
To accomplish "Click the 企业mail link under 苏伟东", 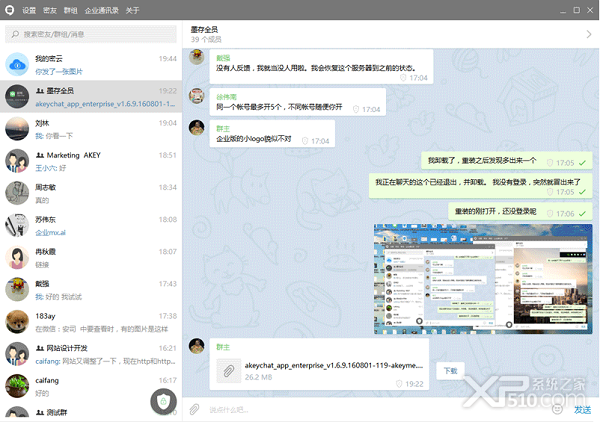I will tap(51, 232).
